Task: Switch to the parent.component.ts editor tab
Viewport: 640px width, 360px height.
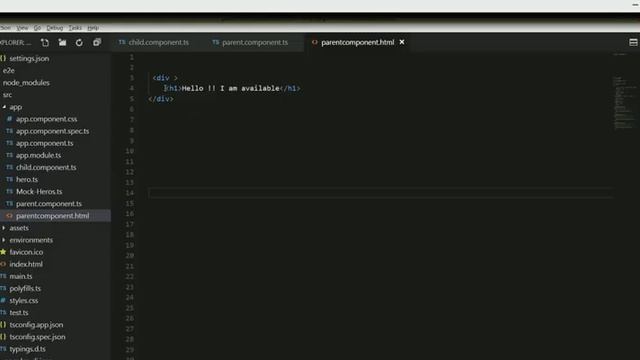Action: tap(255, 42)
